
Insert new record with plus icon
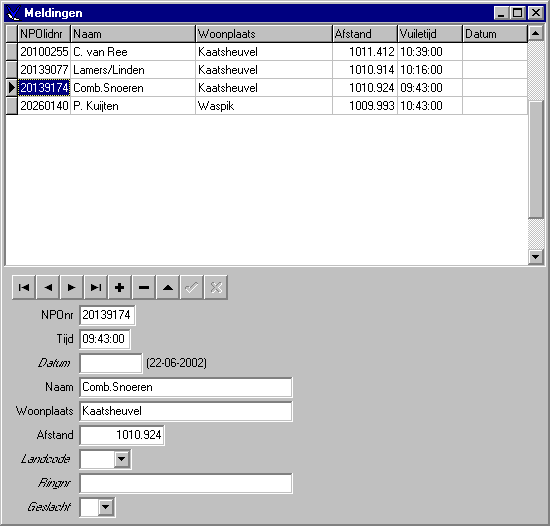pyautogui.click(x=120, y=288)
